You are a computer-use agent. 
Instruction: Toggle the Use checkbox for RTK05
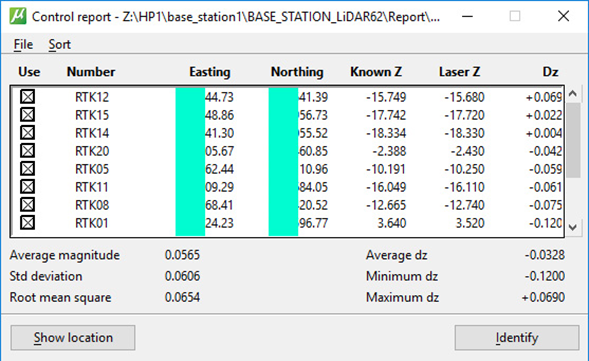tap(27, 169)
